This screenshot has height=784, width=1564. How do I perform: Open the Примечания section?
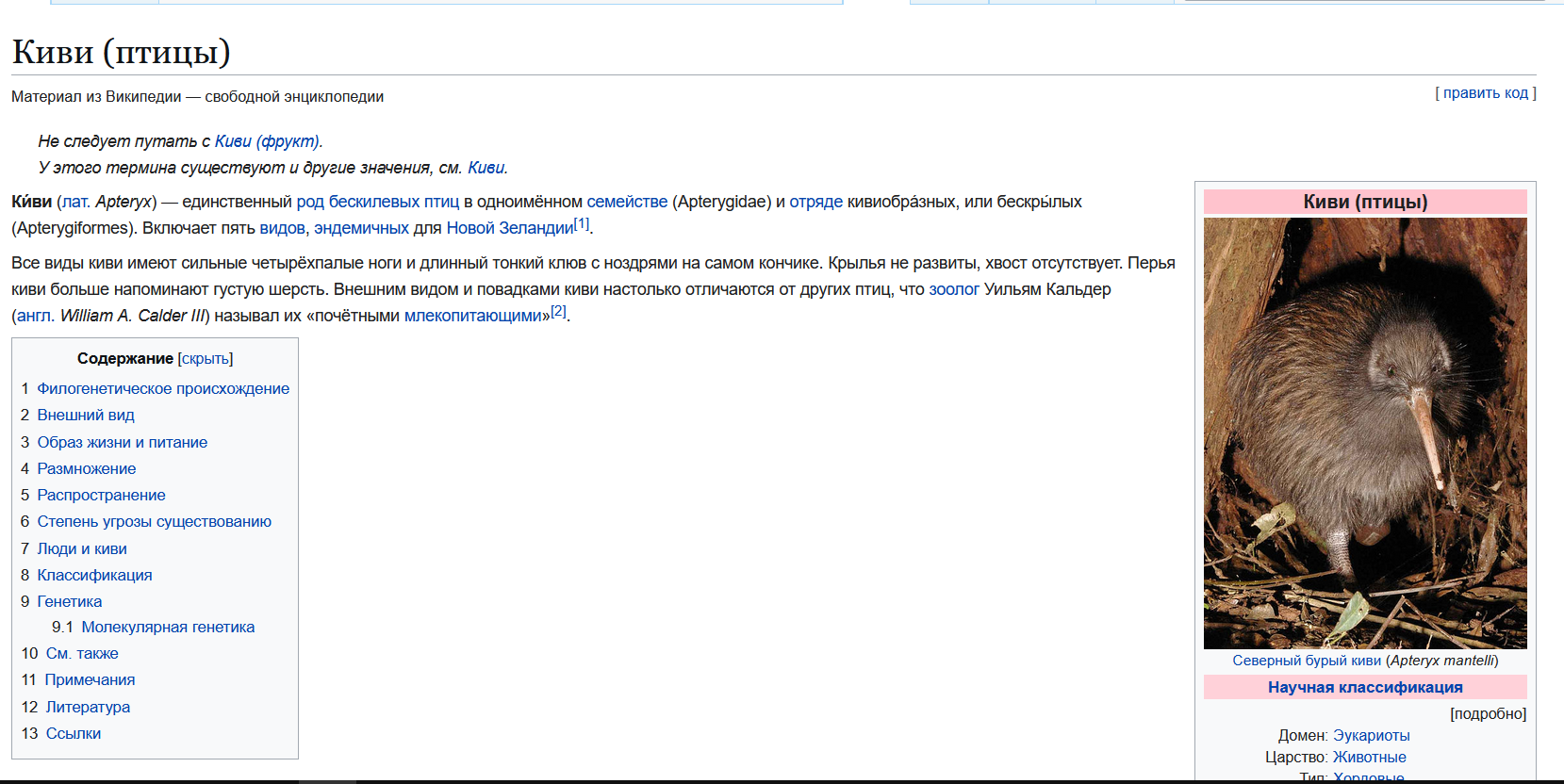pos(90,679)
